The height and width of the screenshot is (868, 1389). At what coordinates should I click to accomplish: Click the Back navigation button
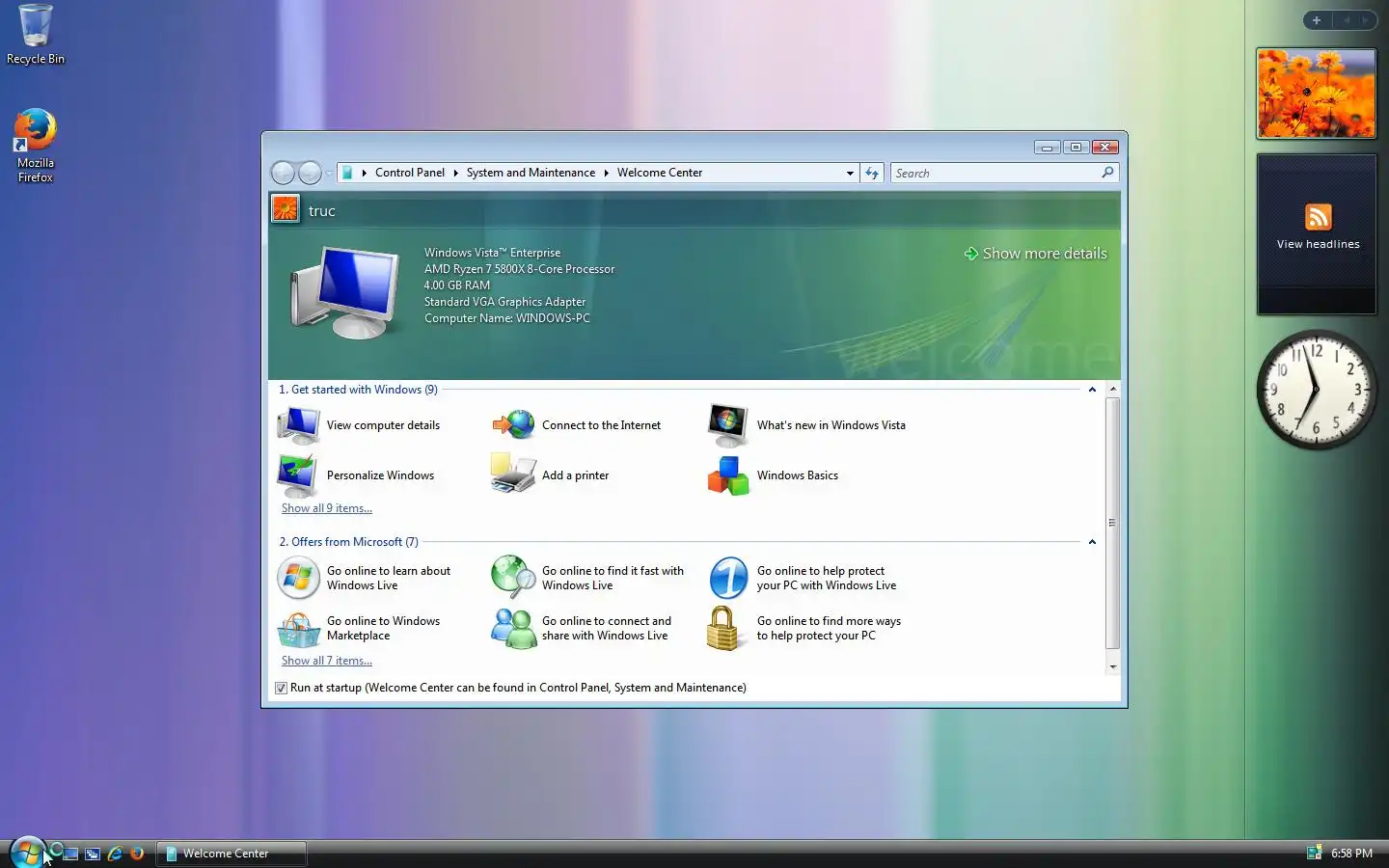[x=283, y=173]
